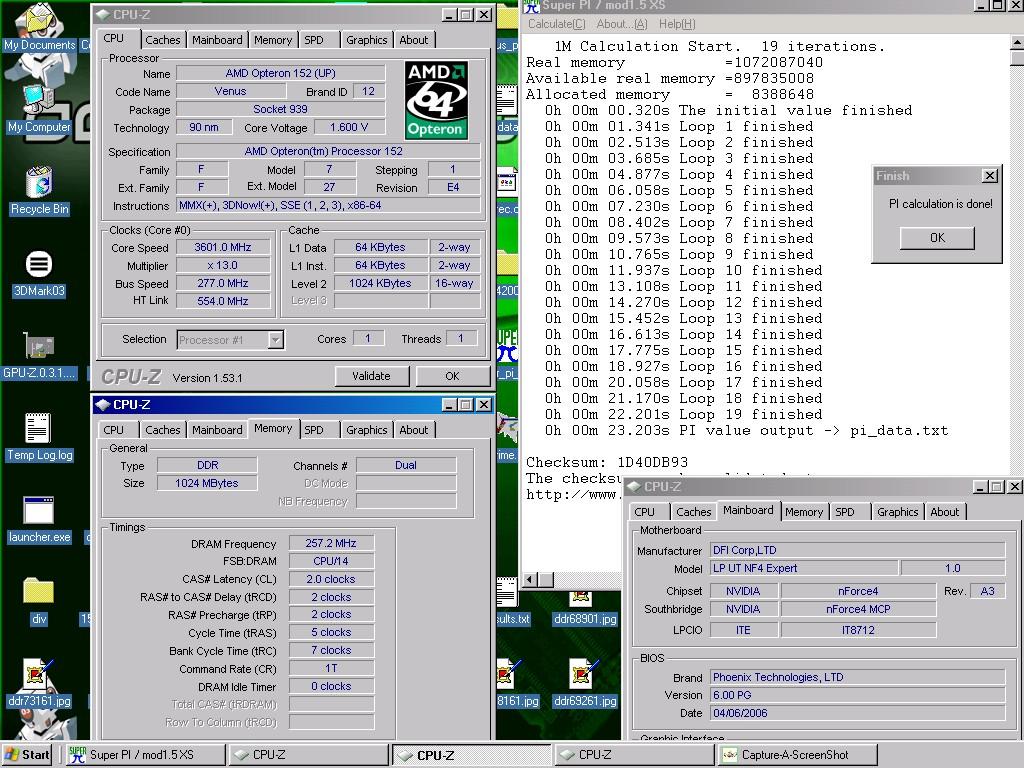Close the Finish dialog
The image size is (1024, 768).
pyautogui.click(x=990, y=176)
